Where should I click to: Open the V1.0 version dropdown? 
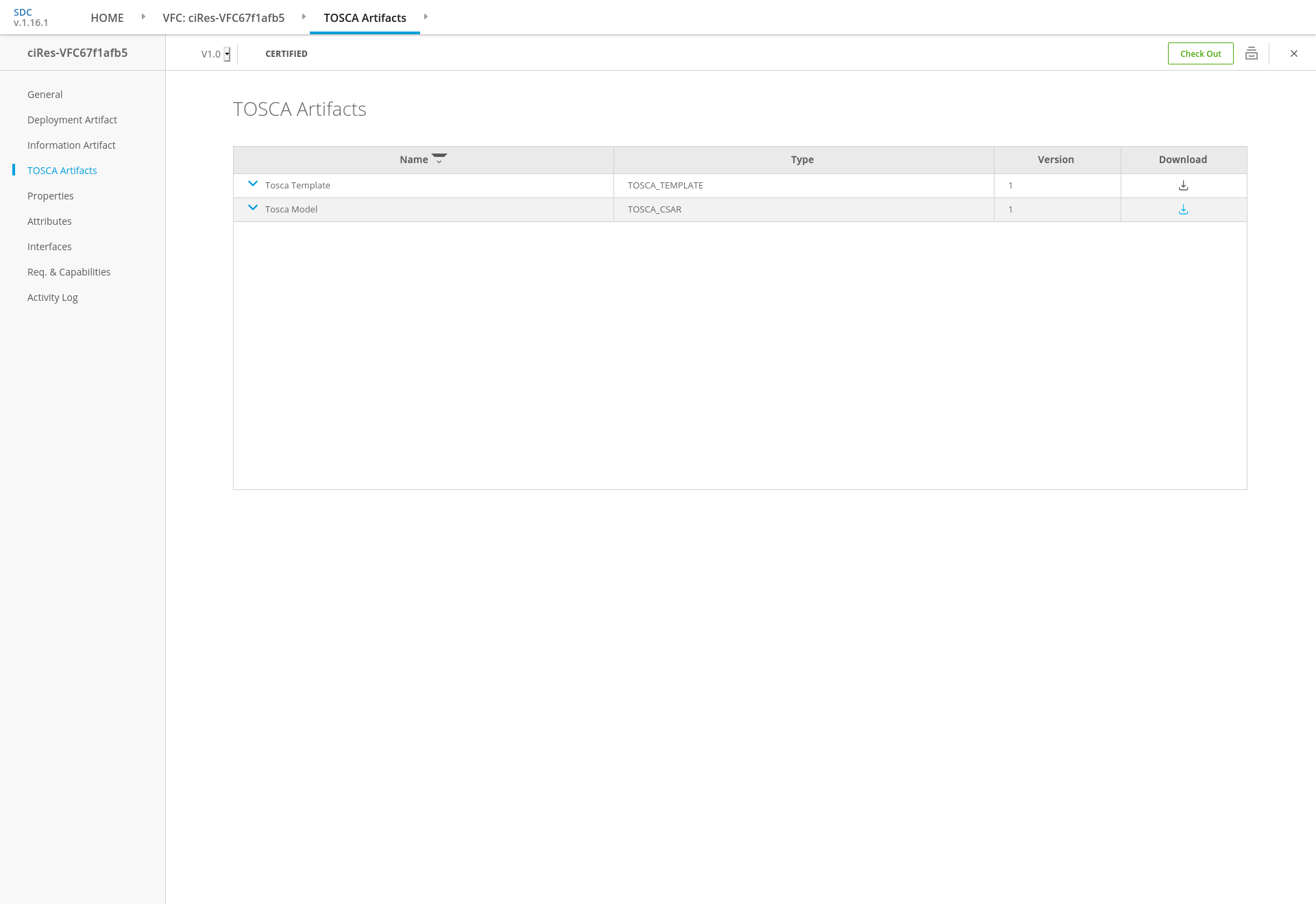click(227, 54)
